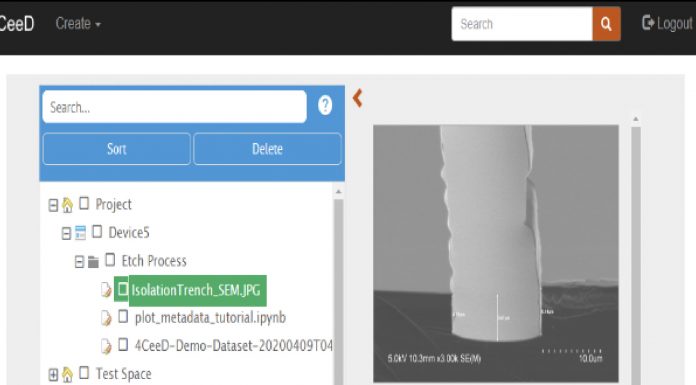Collapse sidebar with the orange left chevron
Screen dimensions: 696x385
coord(357,98)
